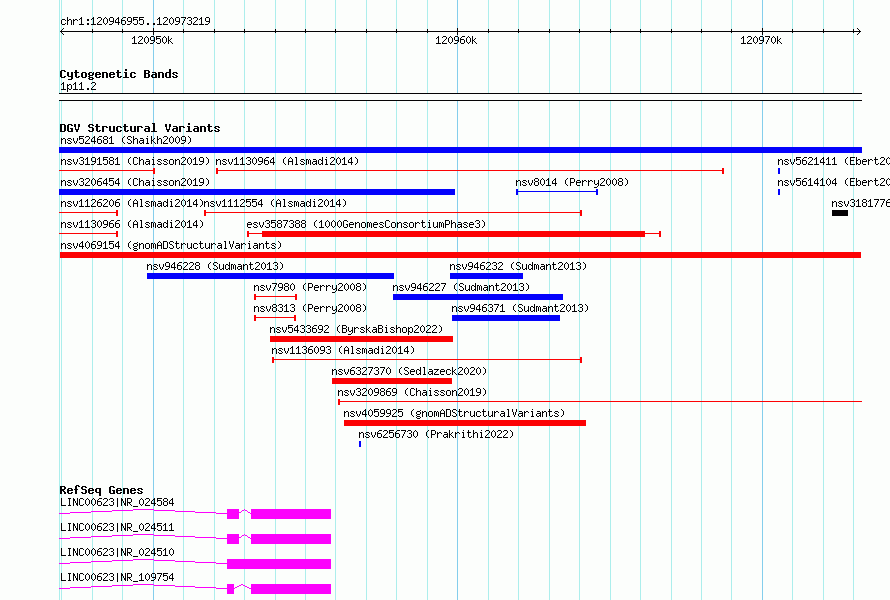Open nsv946227 (Sudmant2013) label

(x=461, y=287)
